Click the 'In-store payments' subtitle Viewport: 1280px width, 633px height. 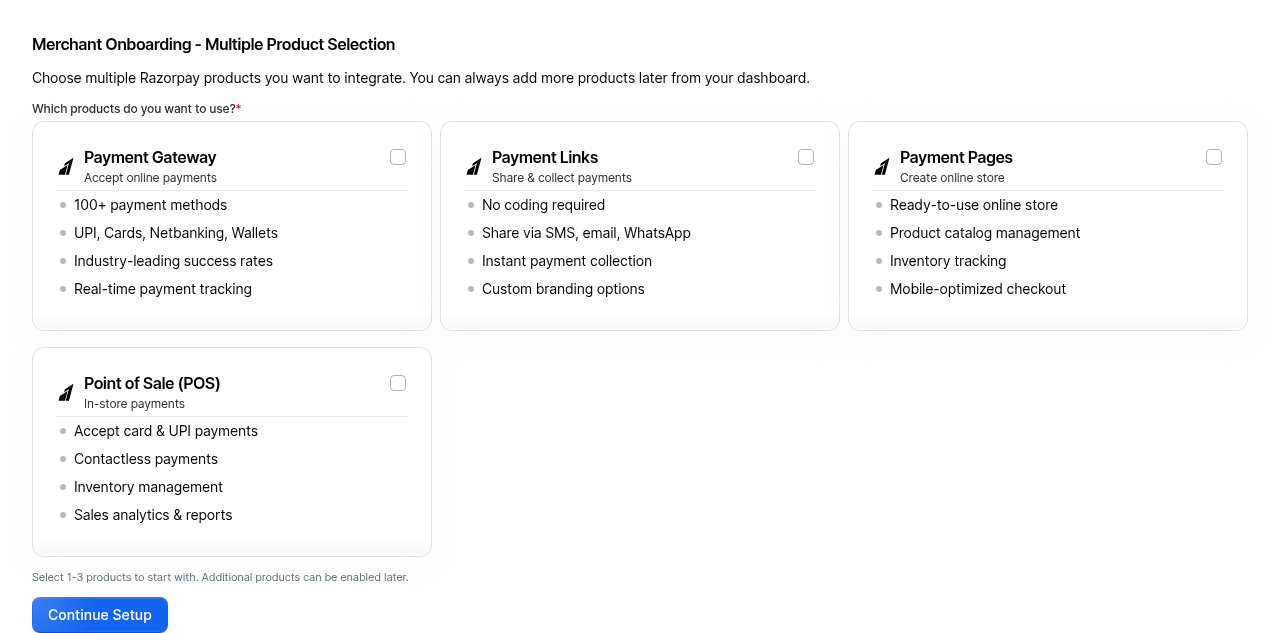click(134, 404)
